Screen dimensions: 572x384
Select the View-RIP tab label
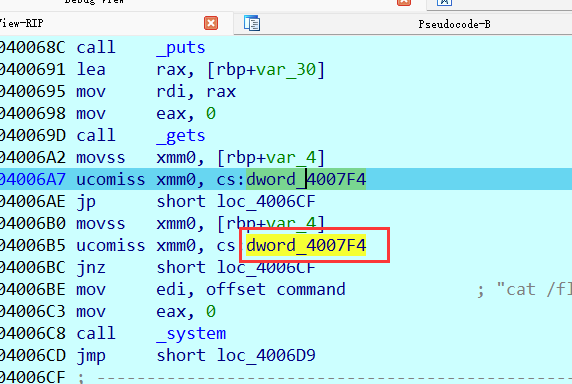pos(21,23)
